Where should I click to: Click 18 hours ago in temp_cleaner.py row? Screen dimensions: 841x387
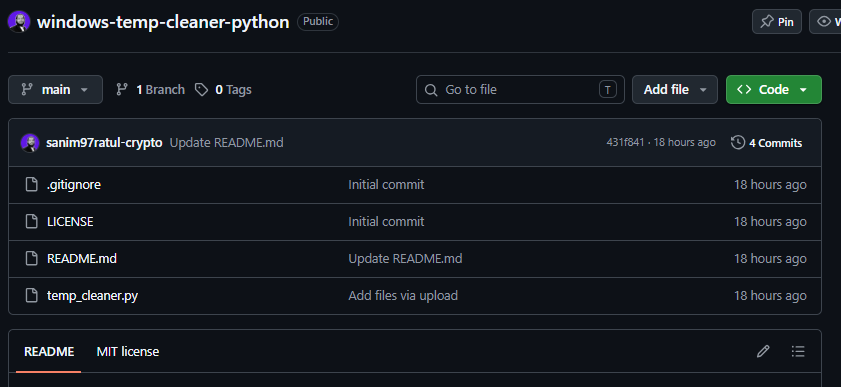tap(770, 295)
